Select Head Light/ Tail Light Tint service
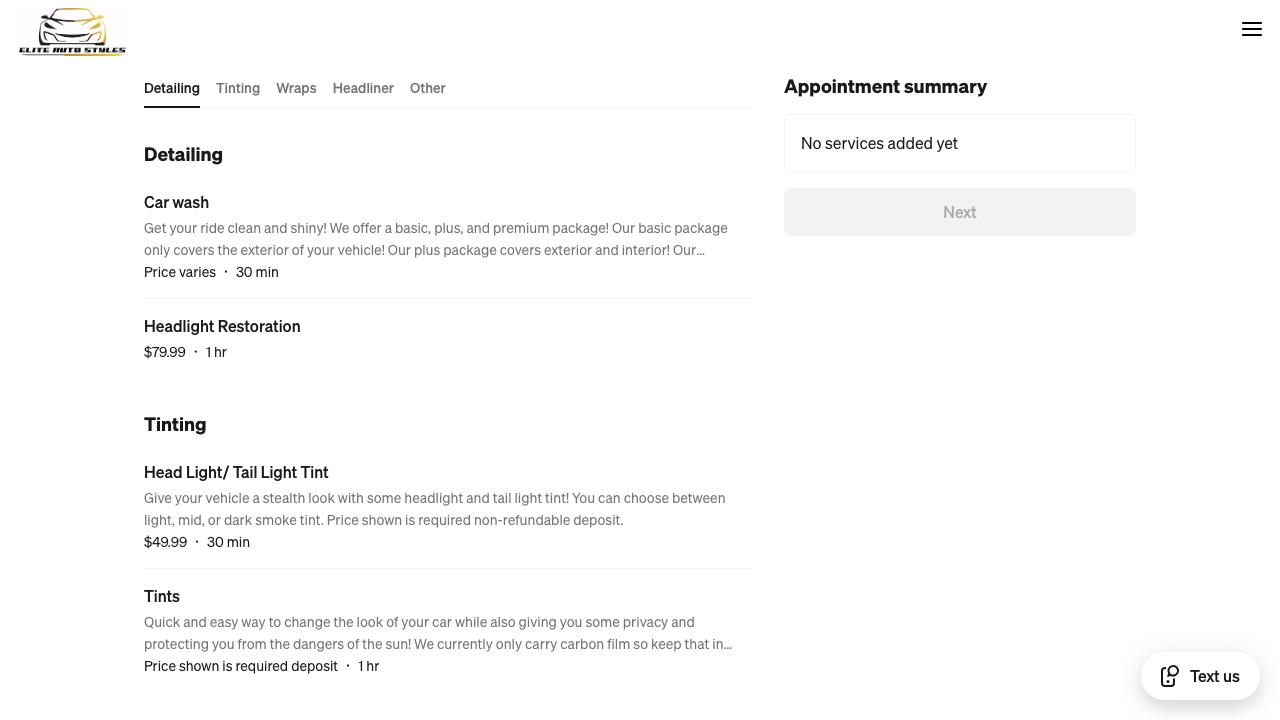This screenshot has height=720, width=1280. (x=236, y=472)
